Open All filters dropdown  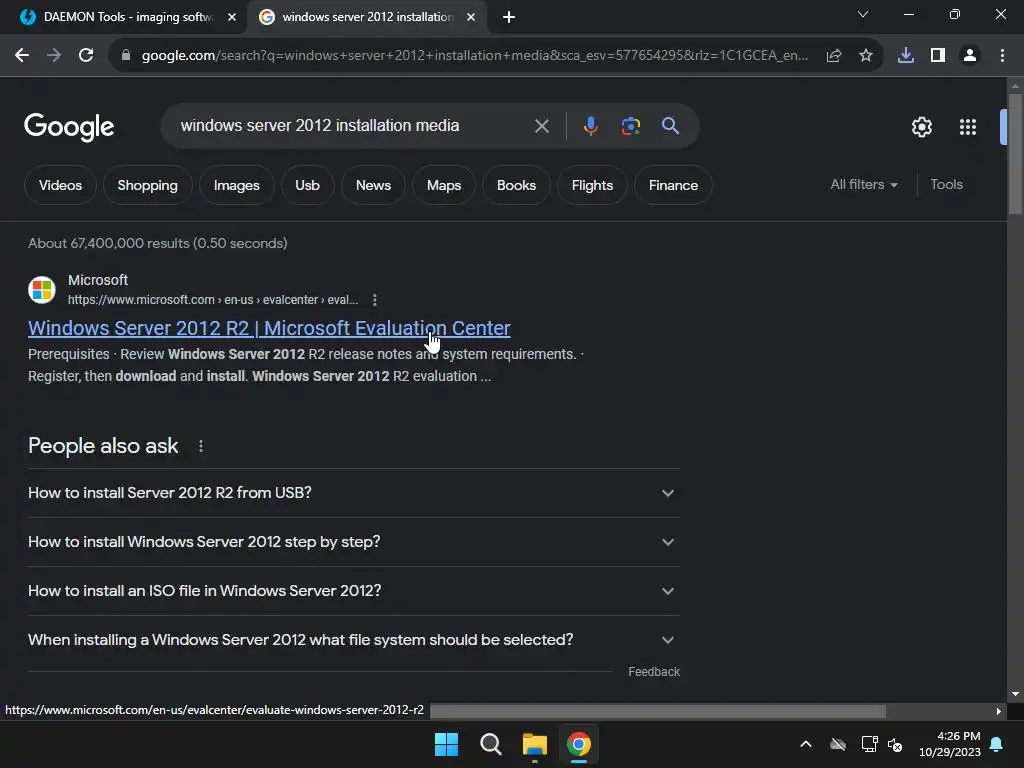[x=863, y=185]
